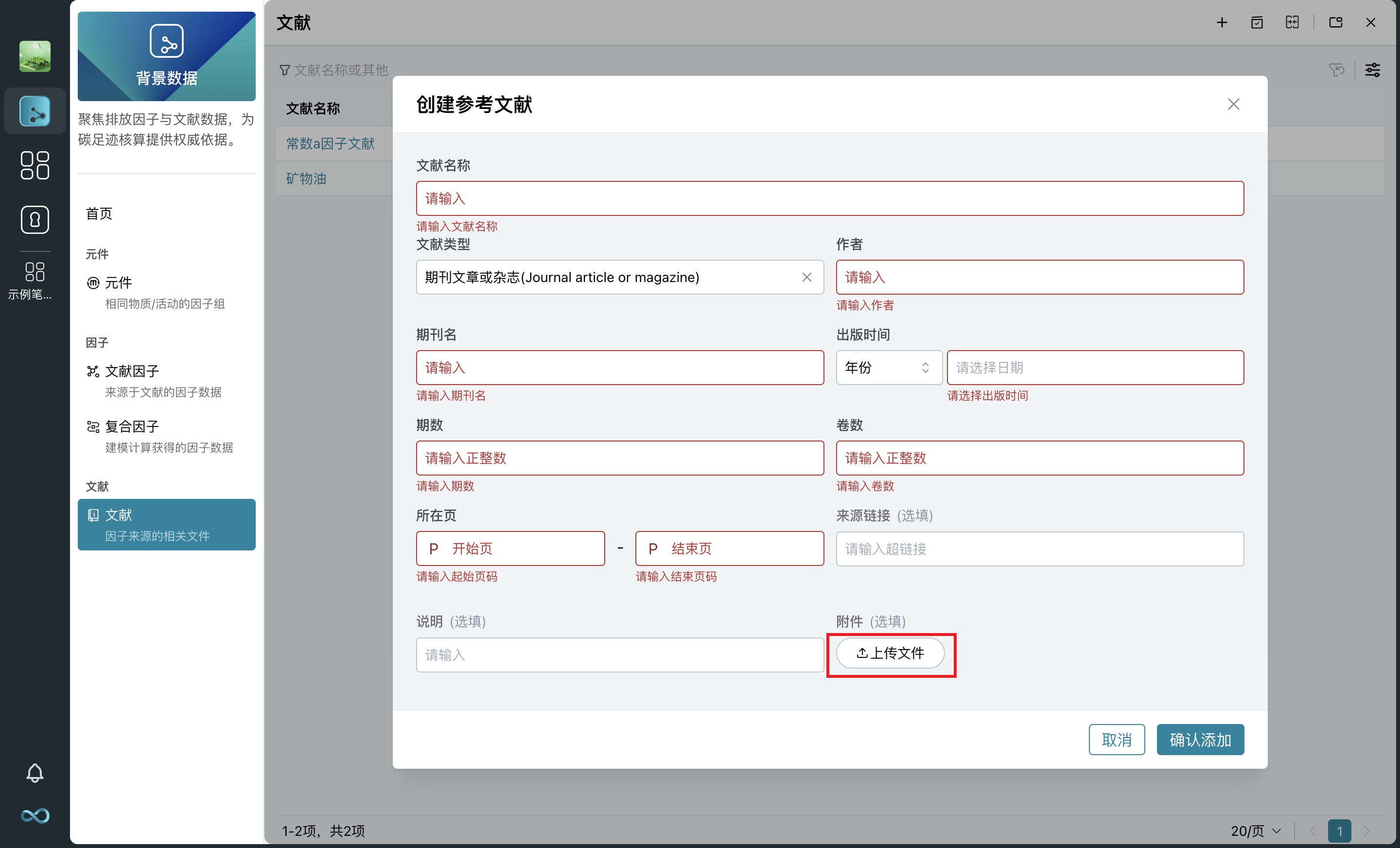This screenshot has height=848, width=1400.
Task: Click the 文献名称 input field
Action: (829, 198)
